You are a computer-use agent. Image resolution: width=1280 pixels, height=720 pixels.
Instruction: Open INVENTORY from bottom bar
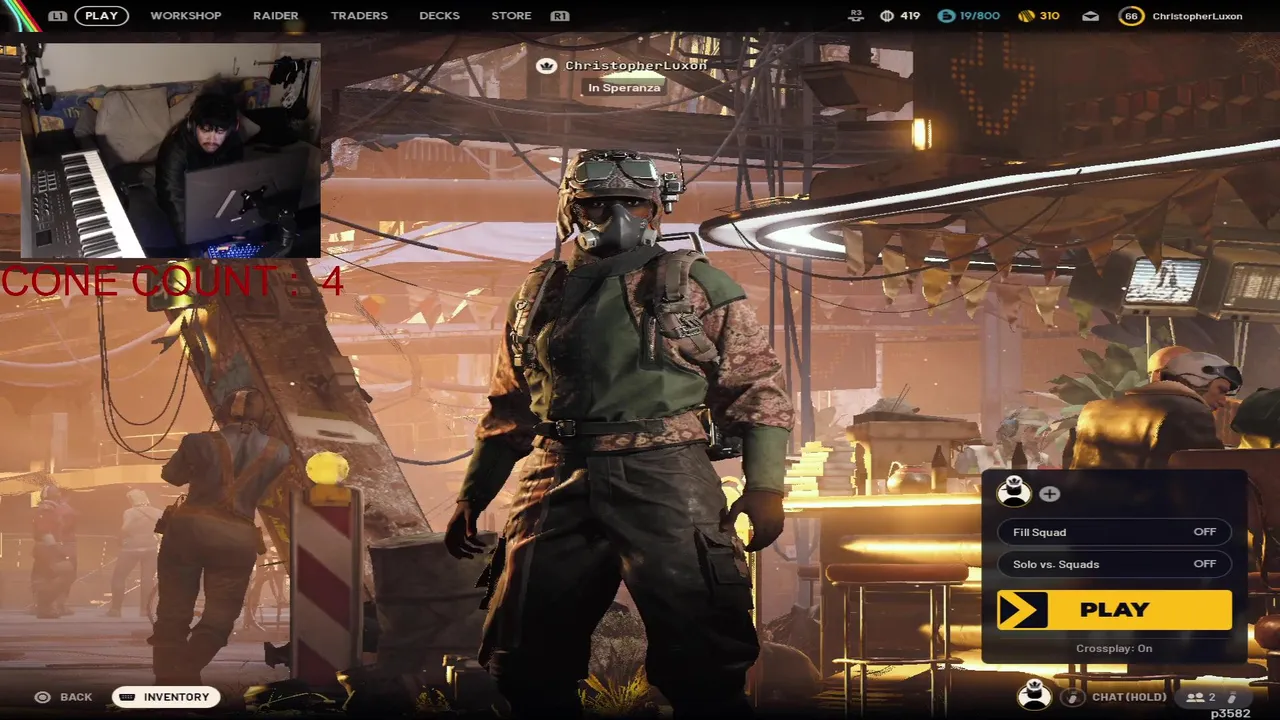point(166,697)
